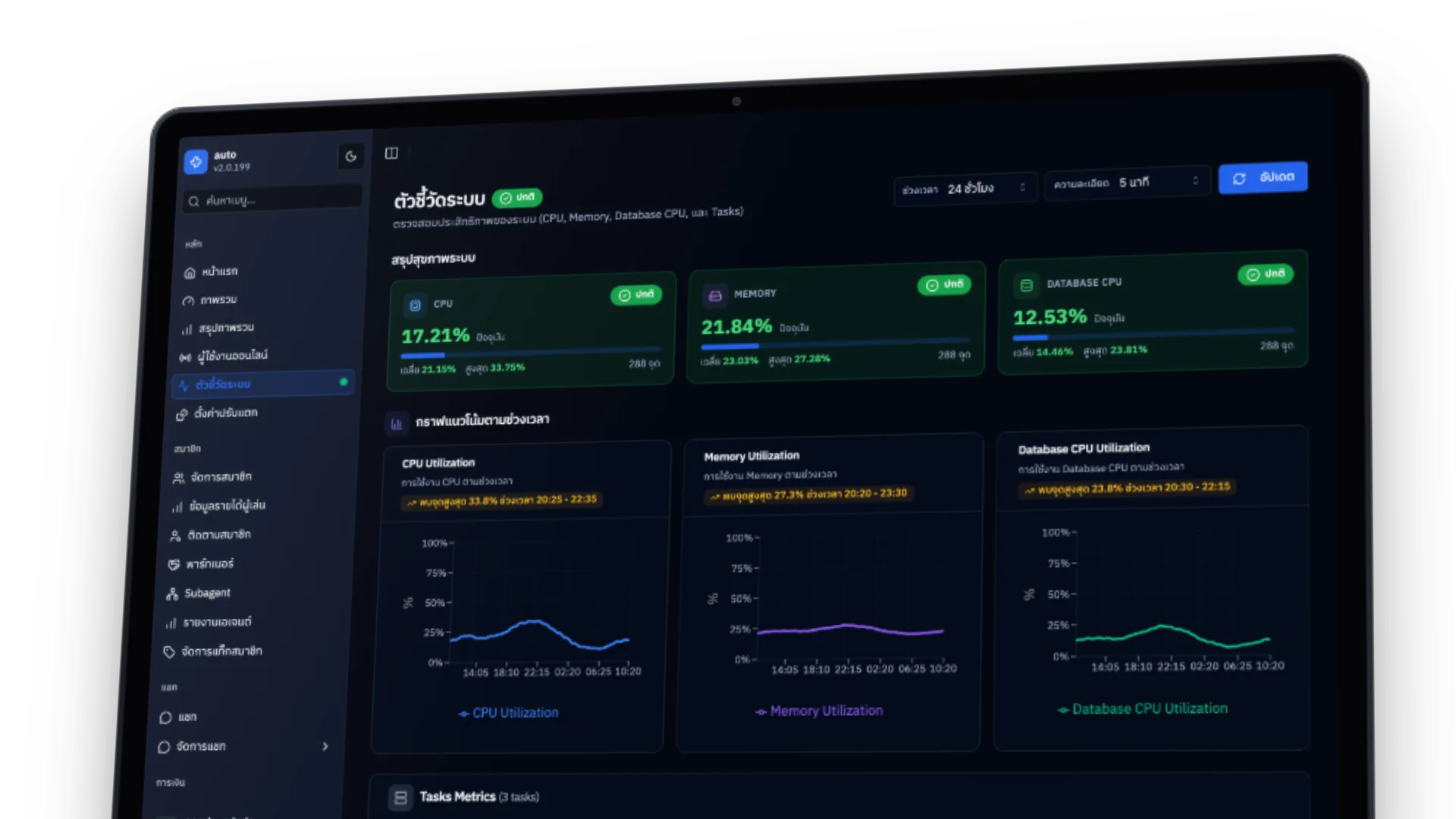Click the Database CPU peak 23.8% badge
1456x819 pixels.
1128,488
